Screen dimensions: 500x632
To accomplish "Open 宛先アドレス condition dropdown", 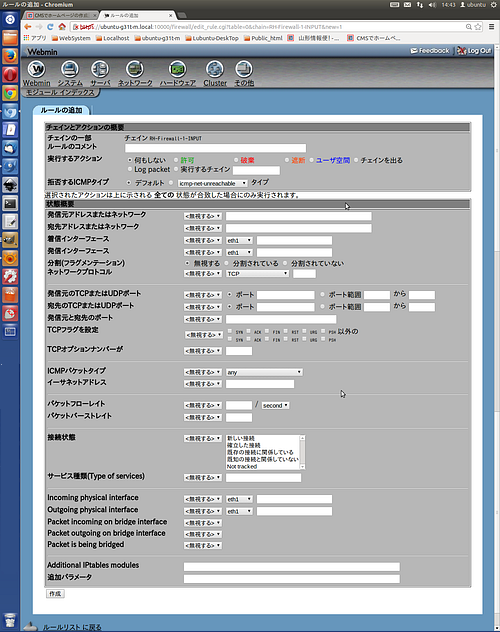I will tap(203, 228).
